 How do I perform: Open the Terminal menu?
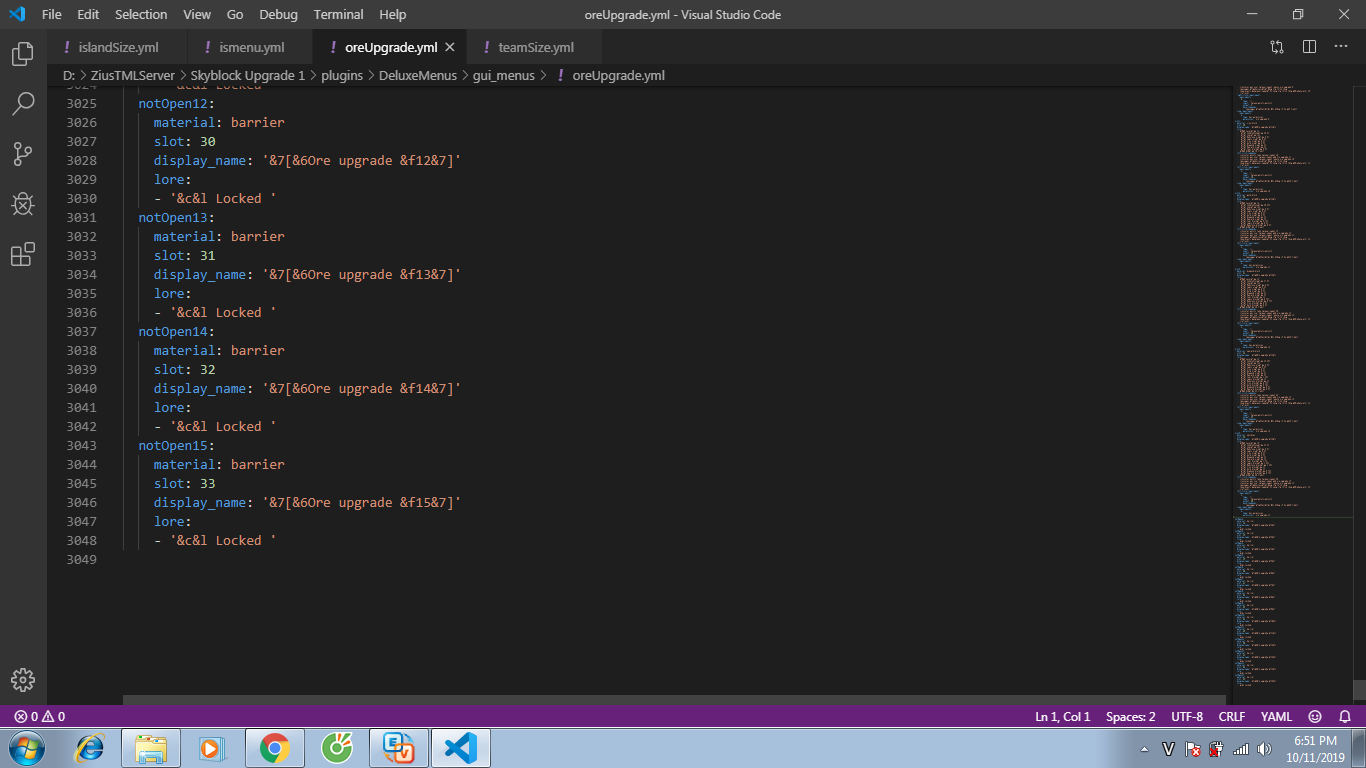pyautogui.click(x=339, y=15)
